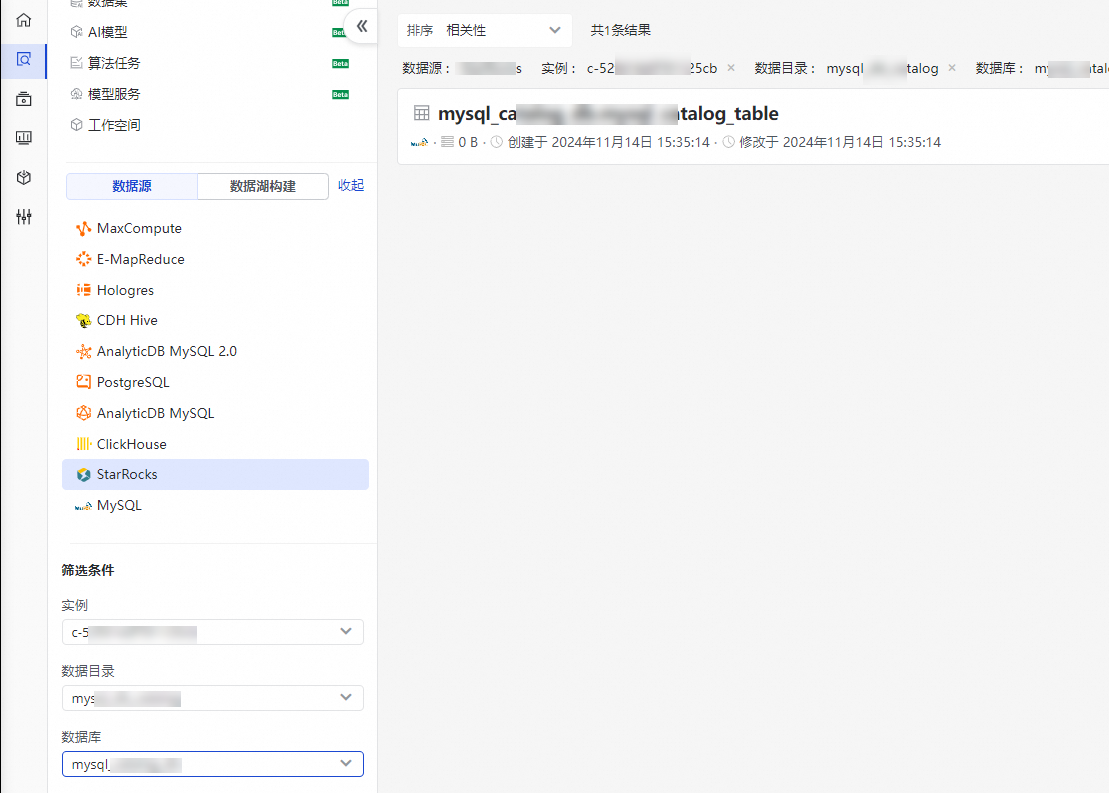Switch to the 数据湖构建 tab
The height and width of the screenshot is (793, 1109).
(263, 186)
